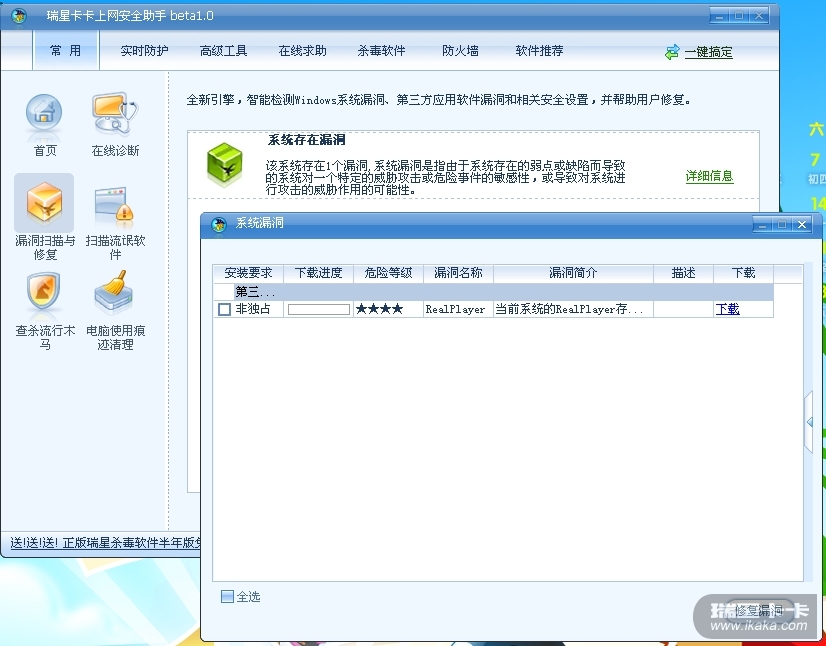
Task: Close the 系统漏洞 dialog
Action: pyautogui.click(x=802, y=224)
